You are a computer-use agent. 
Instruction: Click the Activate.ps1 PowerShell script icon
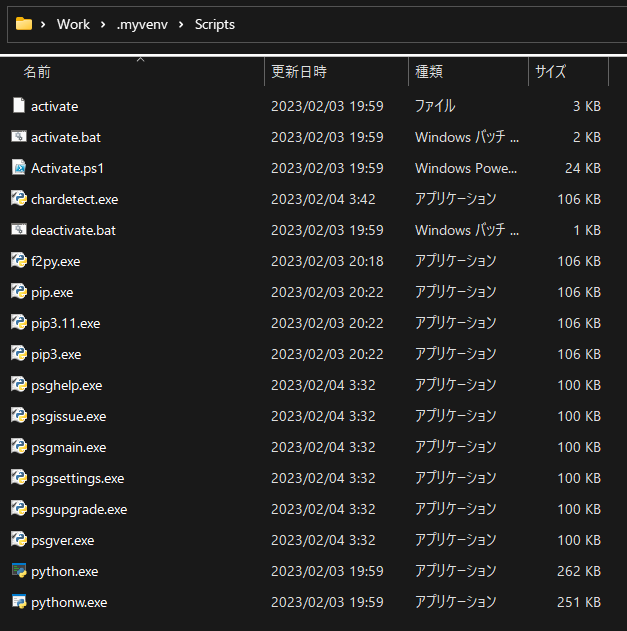[x=18, y=168]
